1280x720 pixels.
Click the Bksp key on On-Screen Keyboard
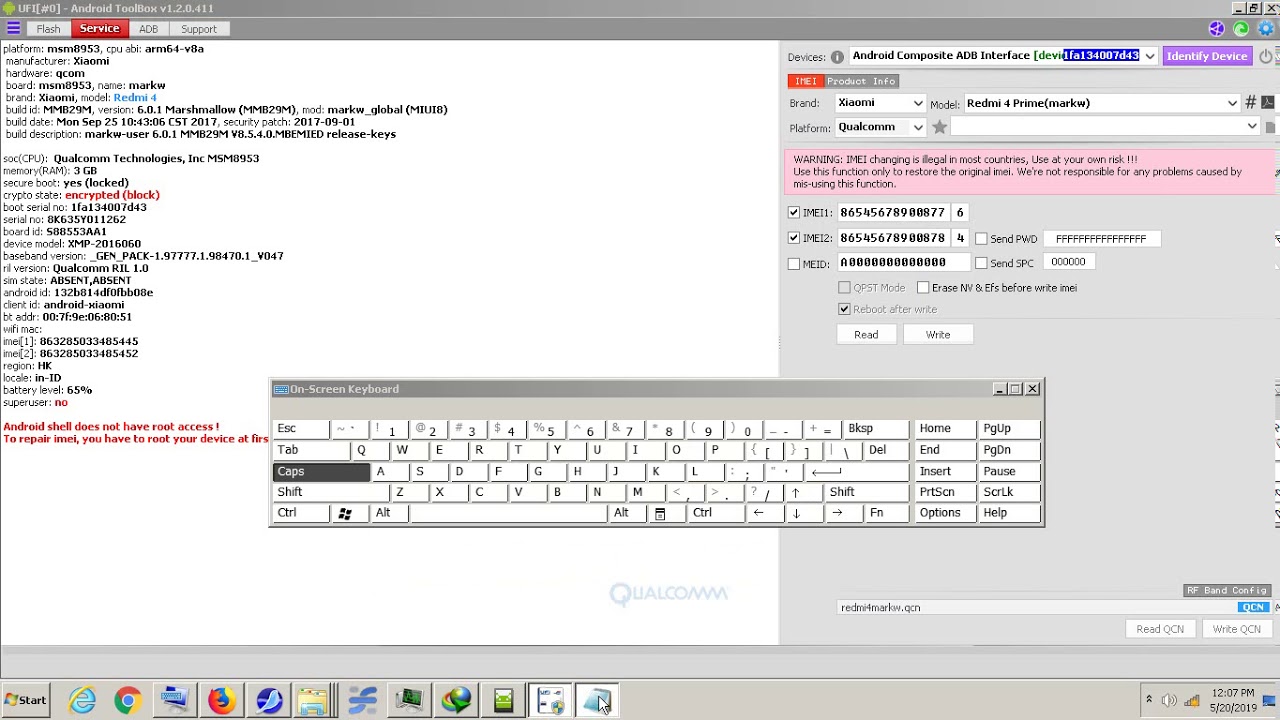click(x=875, y=429)
